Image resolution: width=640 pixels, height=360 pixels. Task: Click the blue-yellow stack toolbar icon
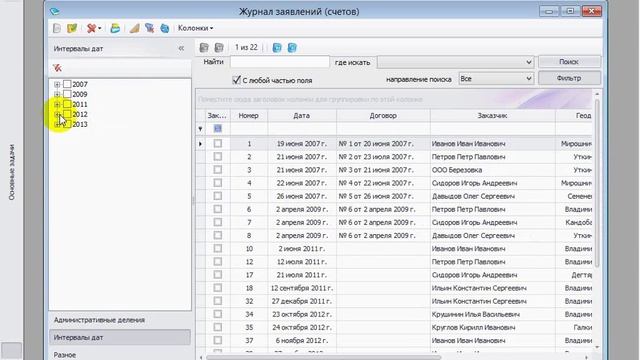tap(115, 28)
